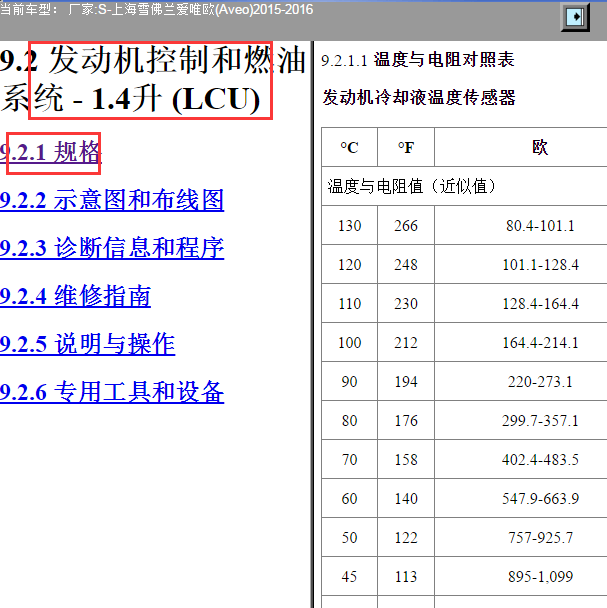Click the cell with value 266
Screen dimensions: 607x608
[406, 226]
